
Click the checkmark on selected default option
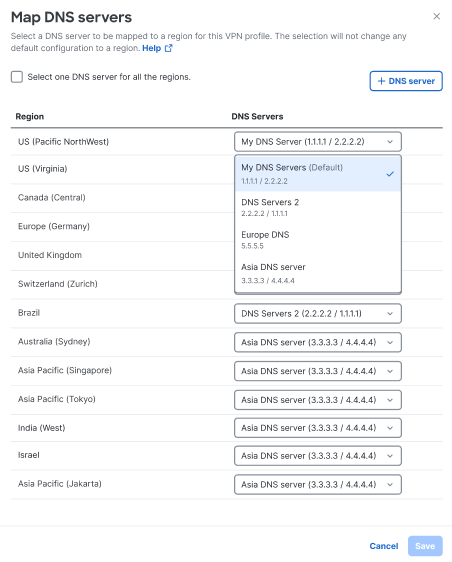coord(390,174)
